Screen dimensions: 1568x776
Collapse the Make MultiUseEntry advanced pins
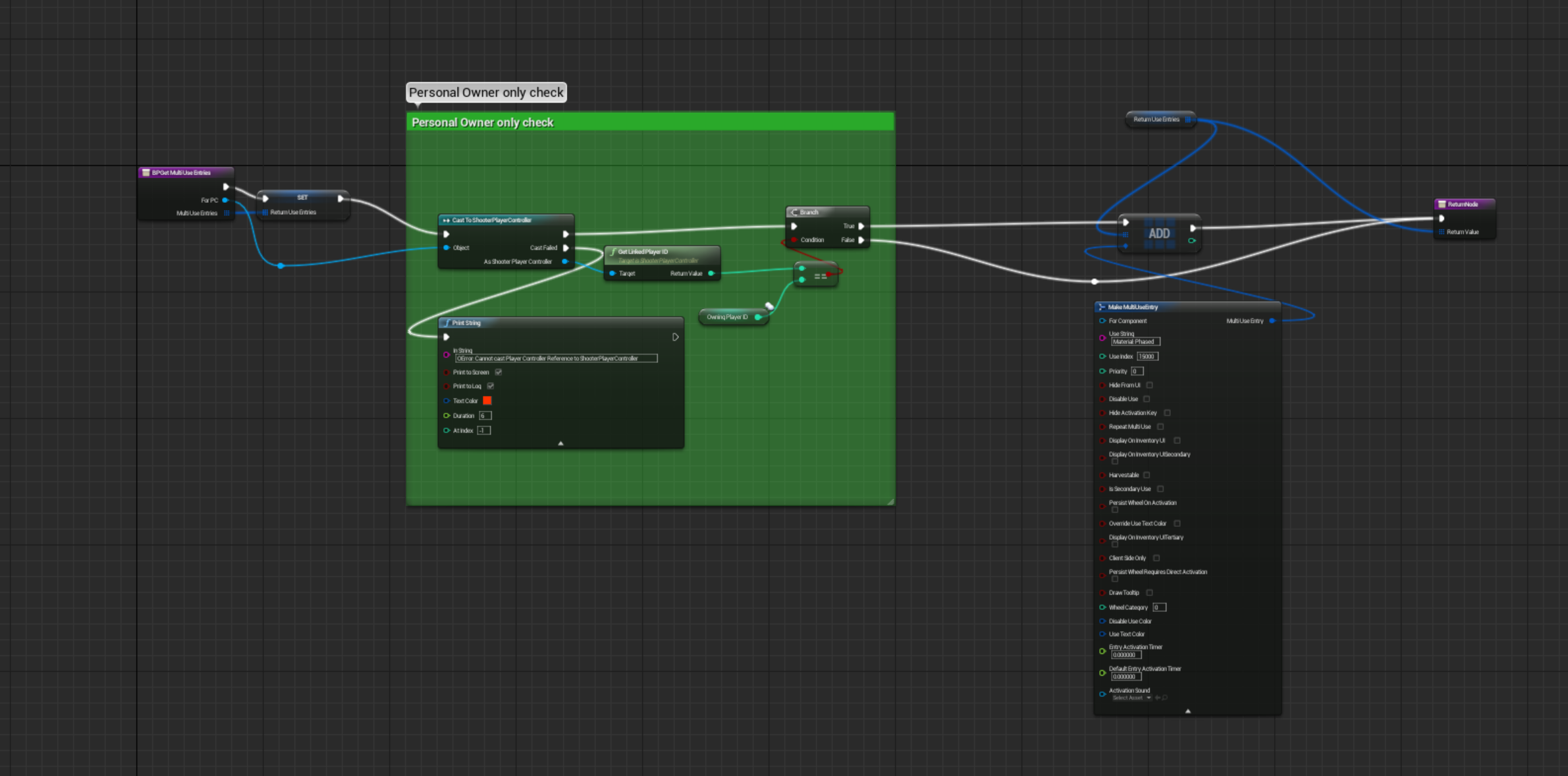click(x=1188, y=711)
